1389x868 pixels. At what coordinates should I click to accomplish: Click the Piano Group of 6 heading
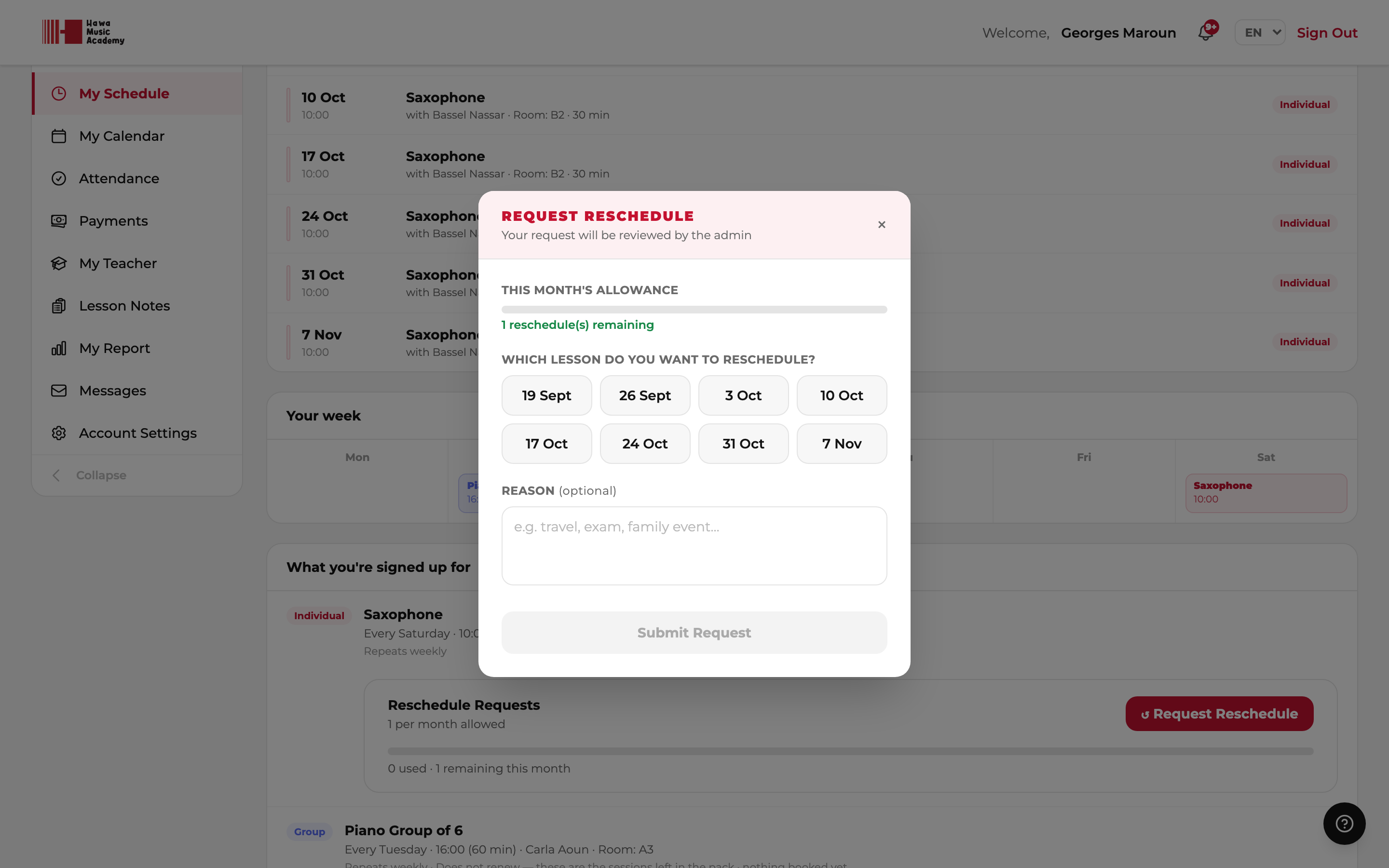pyautogui.click(x=404, y=830)
